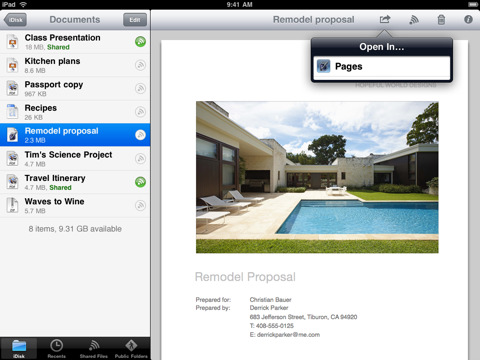Disable sharing on Travel Itinerary

(x=140, y=182)
